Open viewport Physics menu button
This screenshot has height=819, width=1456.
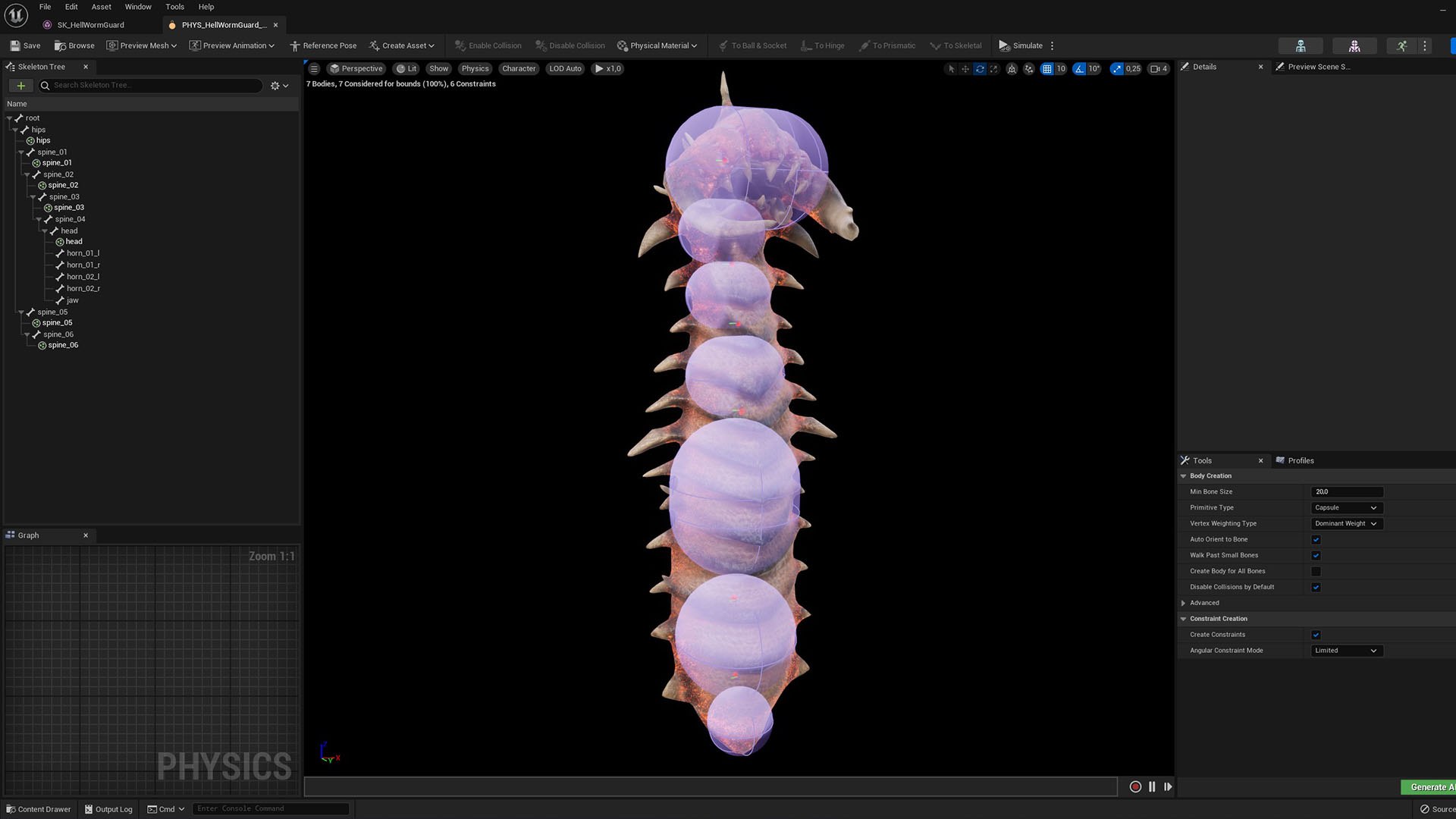coord(475,68)
